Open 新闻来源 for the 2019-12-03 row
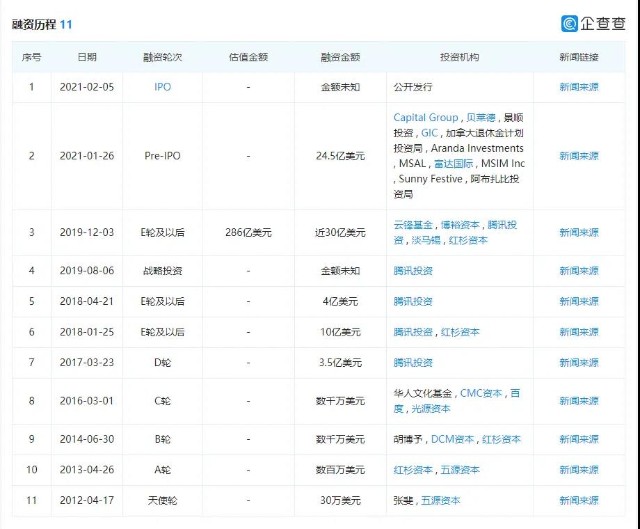Screen dimensions: 640x529 [x=579, y=233]
